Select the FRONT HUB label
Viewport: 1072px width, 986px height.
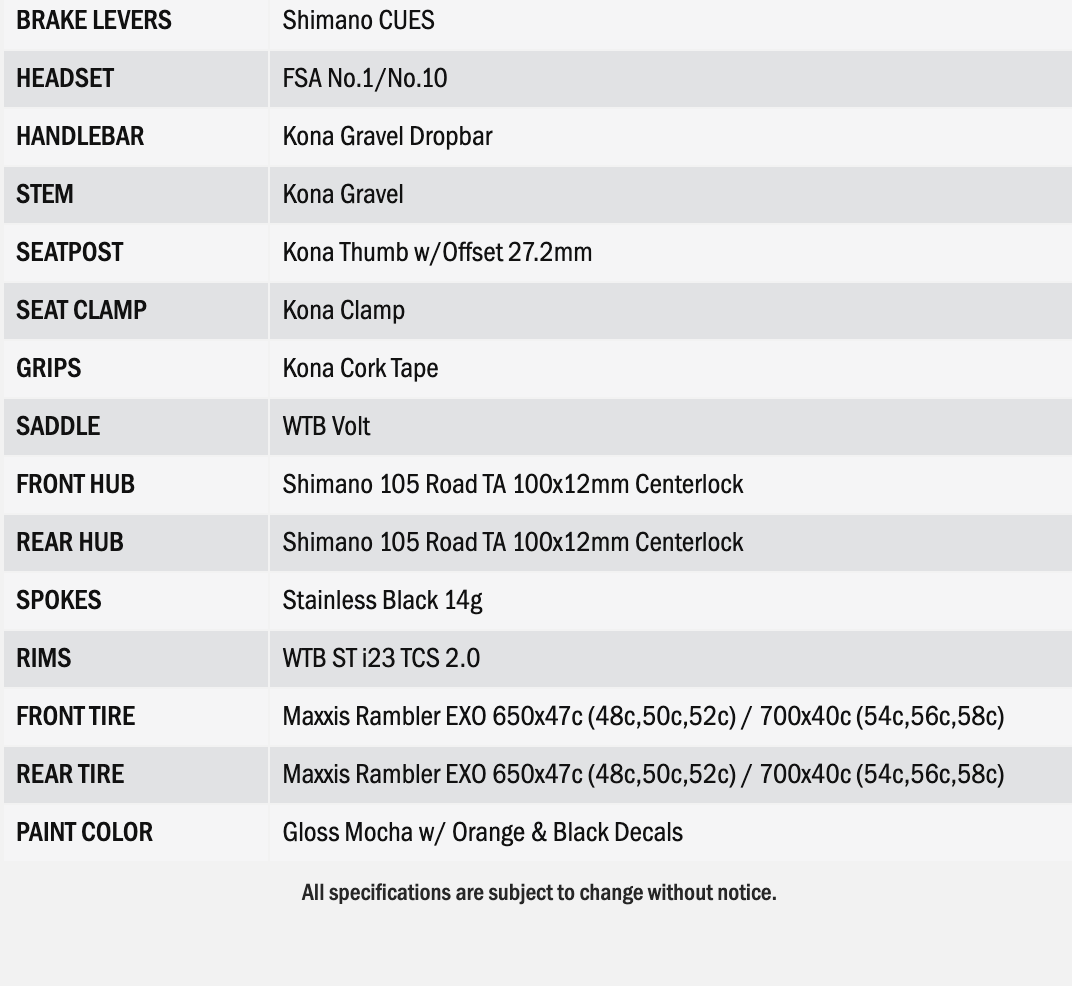[75, 485]
